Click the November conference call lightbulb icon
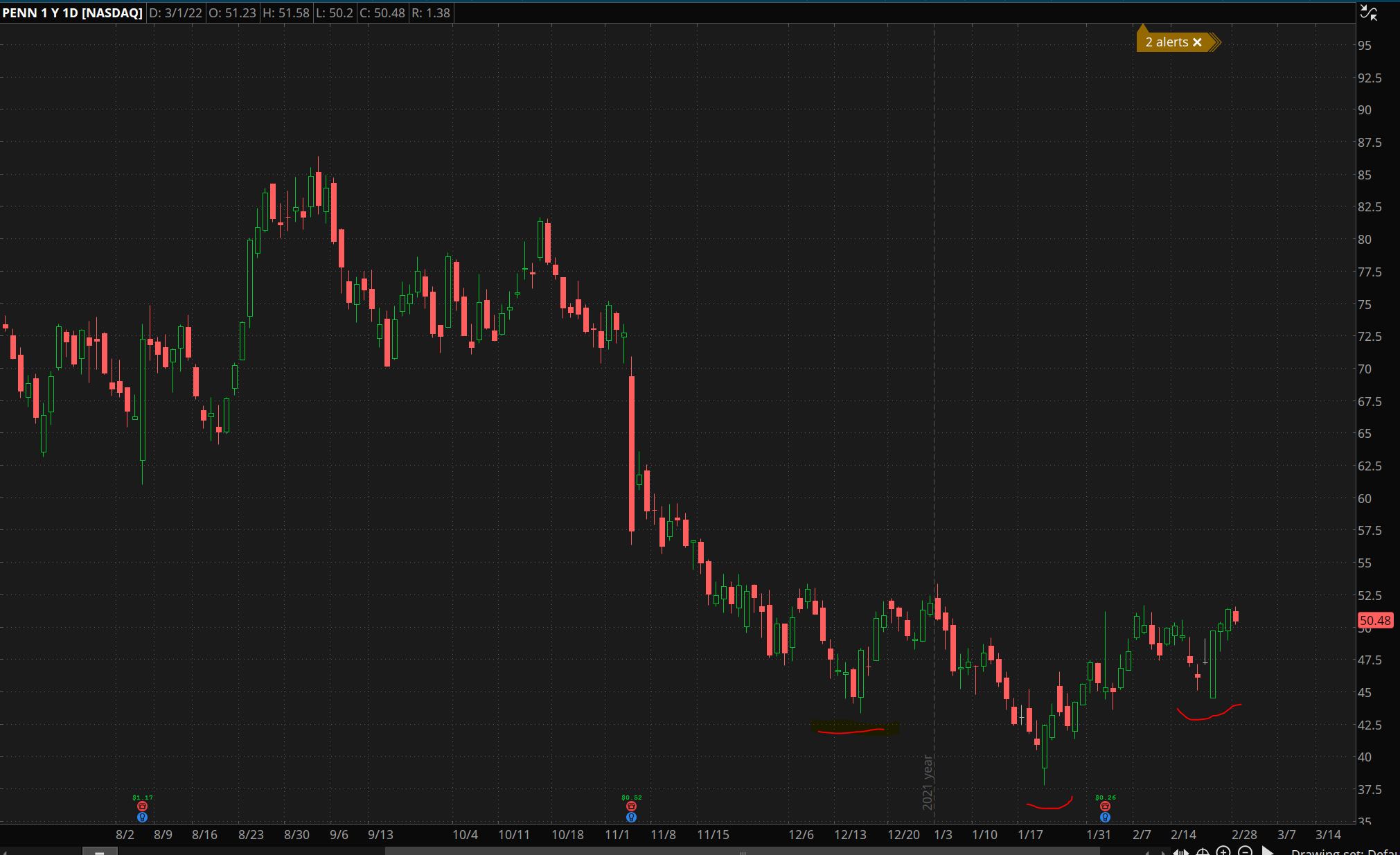1400x855 pixels. point(631,818)
